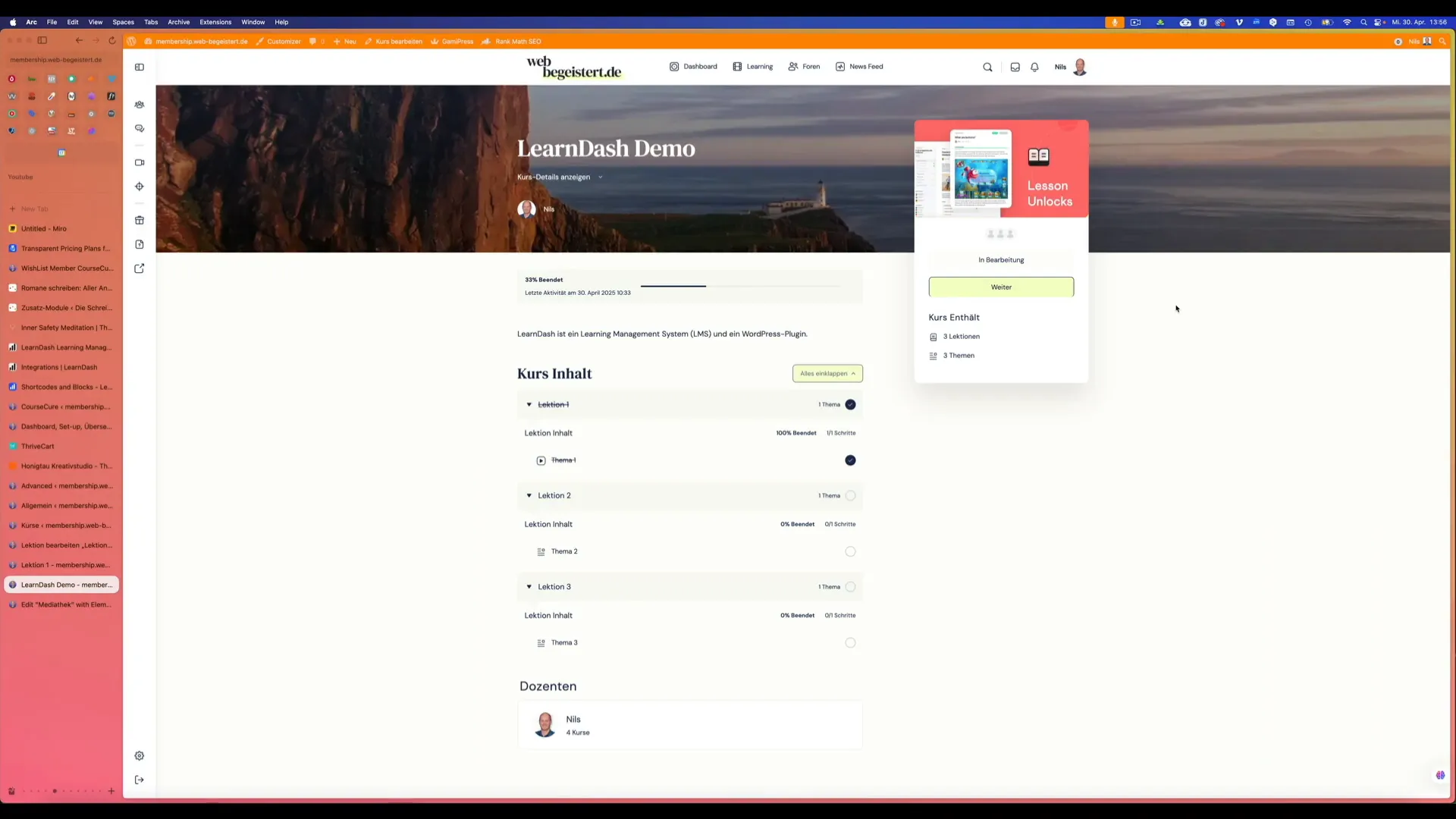Collapse Lektion 3 with its arrow
Screen dimensions: 1456x819
coord(529,587)
